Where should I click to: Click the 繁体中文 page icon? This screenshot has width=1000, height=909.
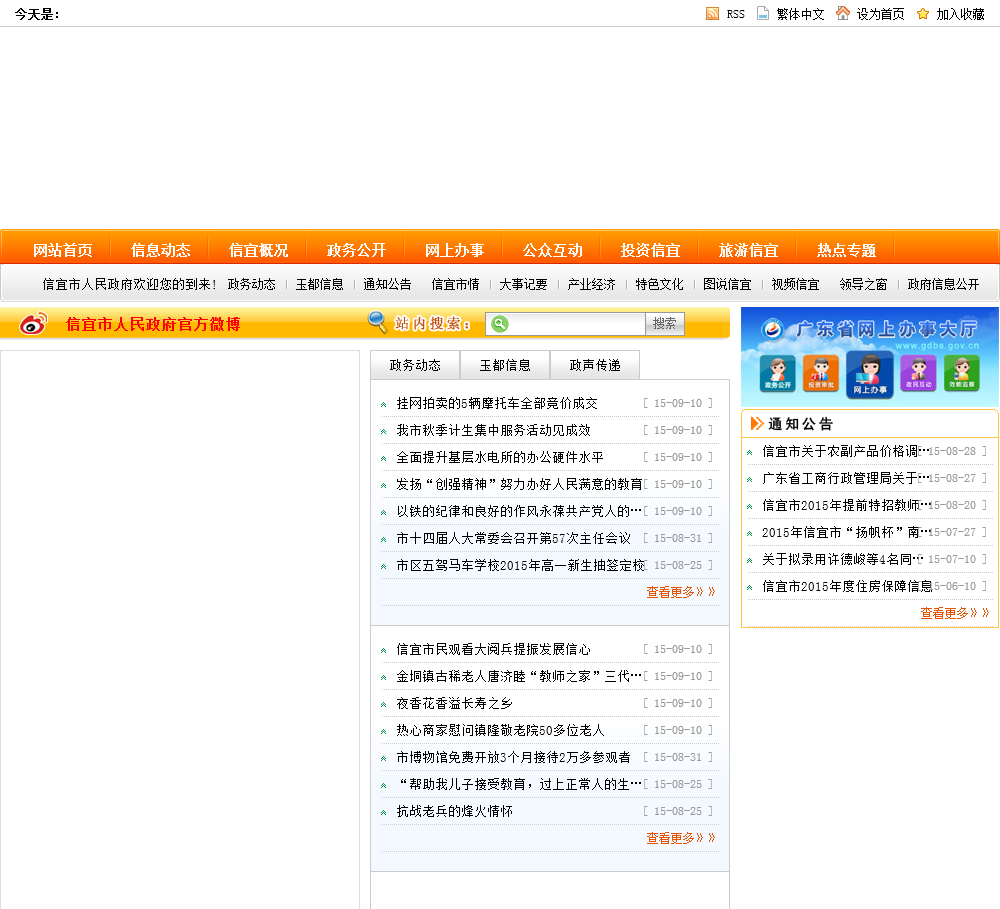(x=763, y=13)
